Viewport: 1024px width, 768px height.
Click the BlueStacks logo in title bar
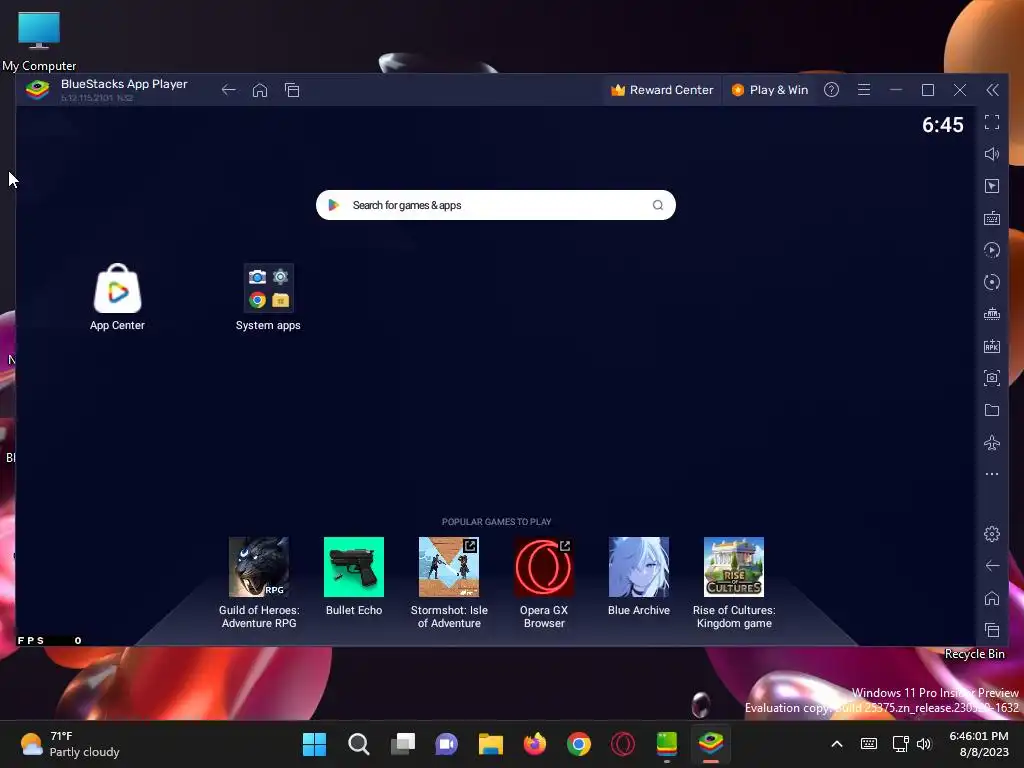pyautogui.click(x=37, y=89)
